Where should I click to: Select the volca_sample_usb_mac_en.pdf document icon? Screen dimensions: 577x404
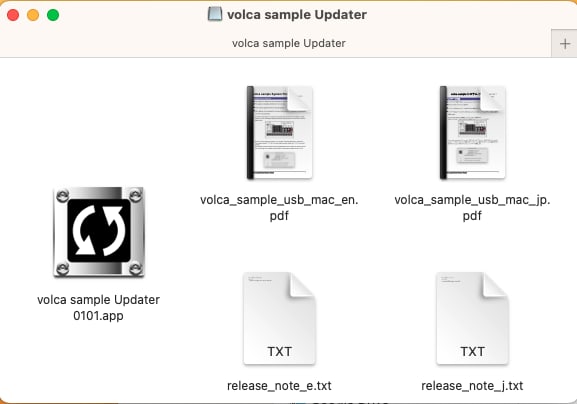tap(279, 133)
